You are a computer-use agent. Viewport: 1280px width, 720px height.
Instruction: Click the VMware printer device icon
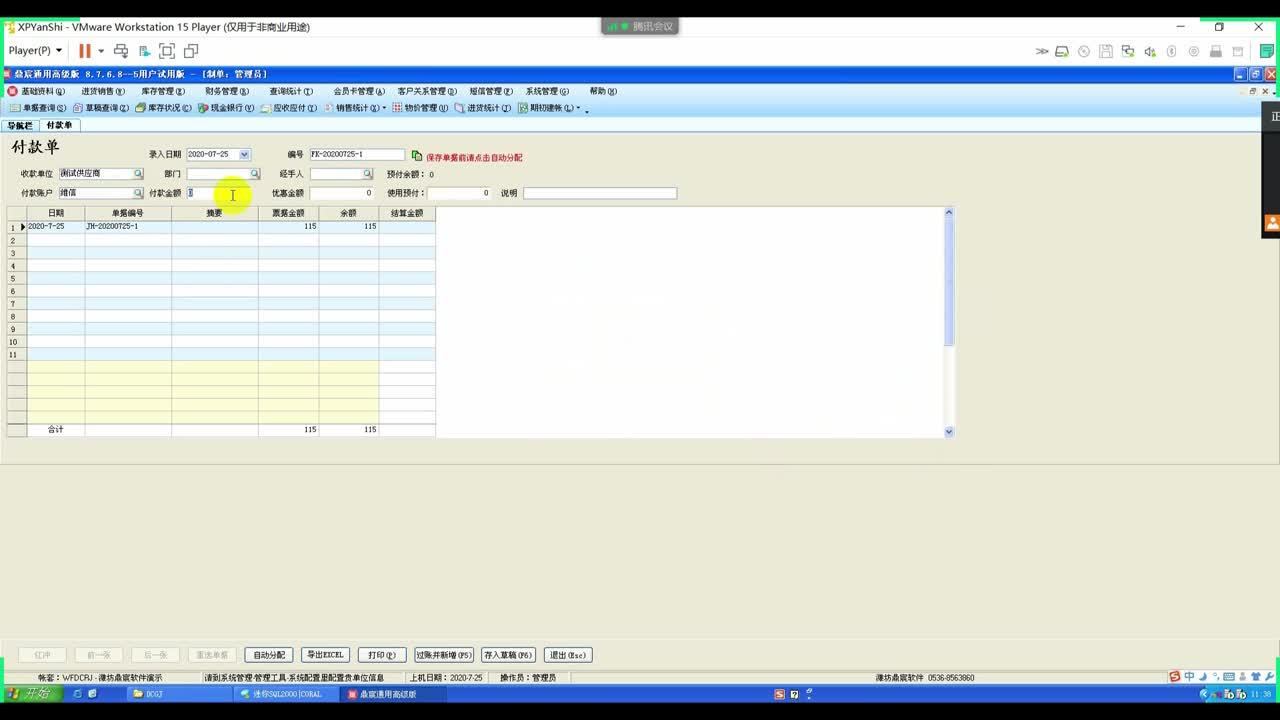(1216, 51)
